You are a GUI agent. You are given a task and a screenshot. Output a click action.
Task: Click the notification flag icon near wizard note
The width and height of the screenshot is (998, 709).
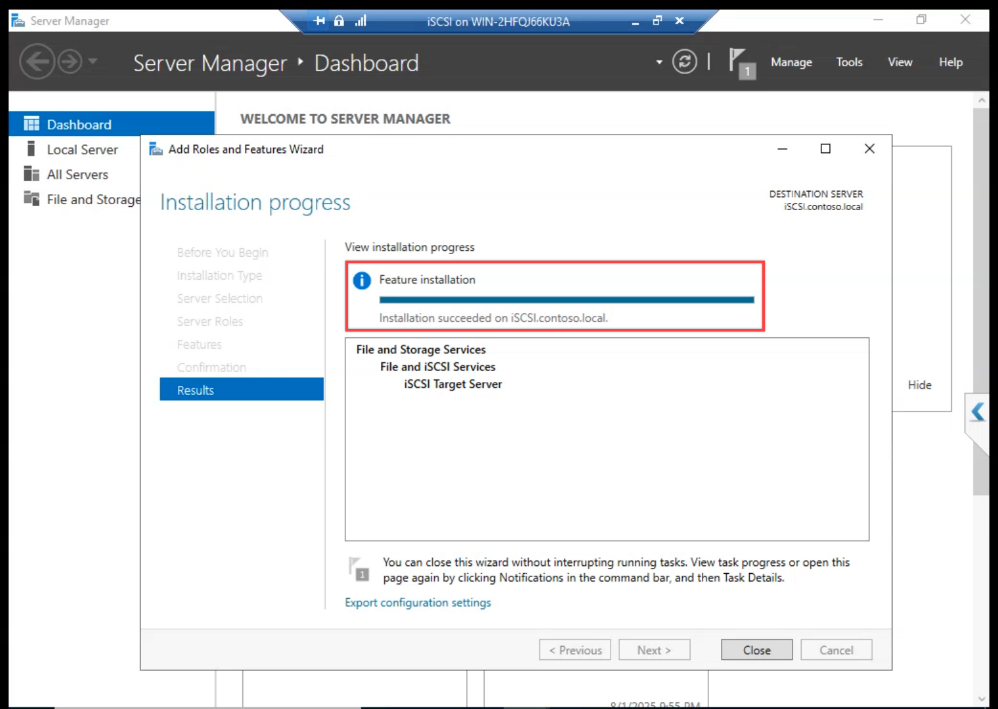[358, 568]
